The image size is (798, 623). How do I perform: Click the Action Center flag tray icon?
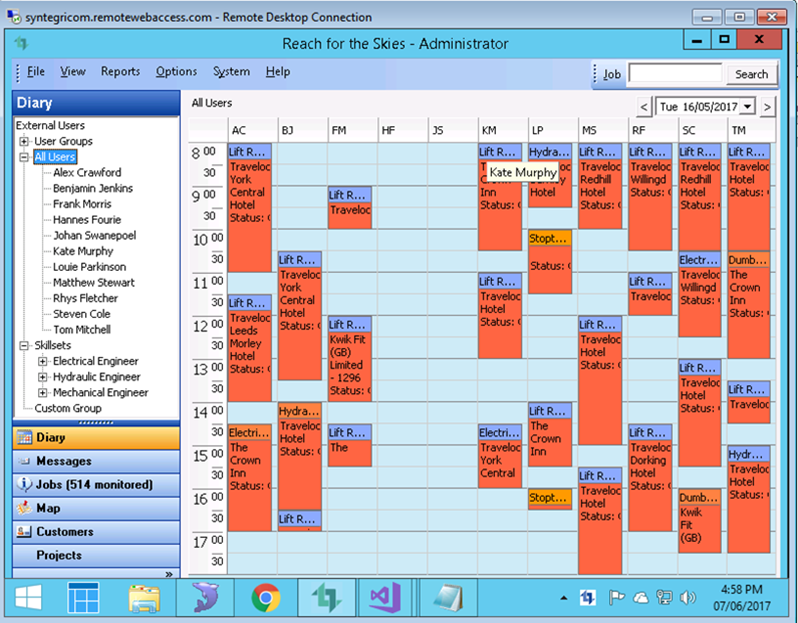[616, 598]
